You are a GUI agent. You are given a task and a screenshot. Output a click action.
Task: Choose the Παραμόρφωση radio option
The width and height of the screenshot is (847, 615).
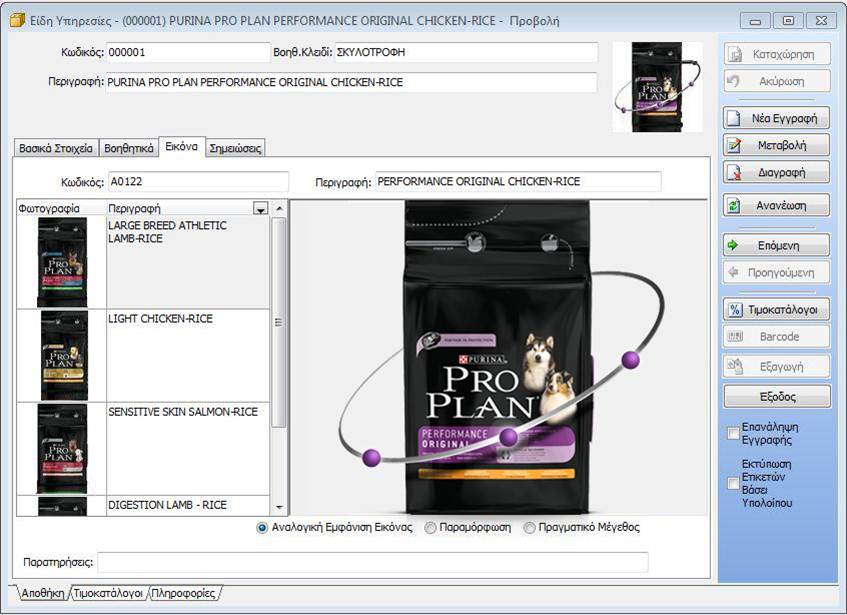tap(430, 528)
